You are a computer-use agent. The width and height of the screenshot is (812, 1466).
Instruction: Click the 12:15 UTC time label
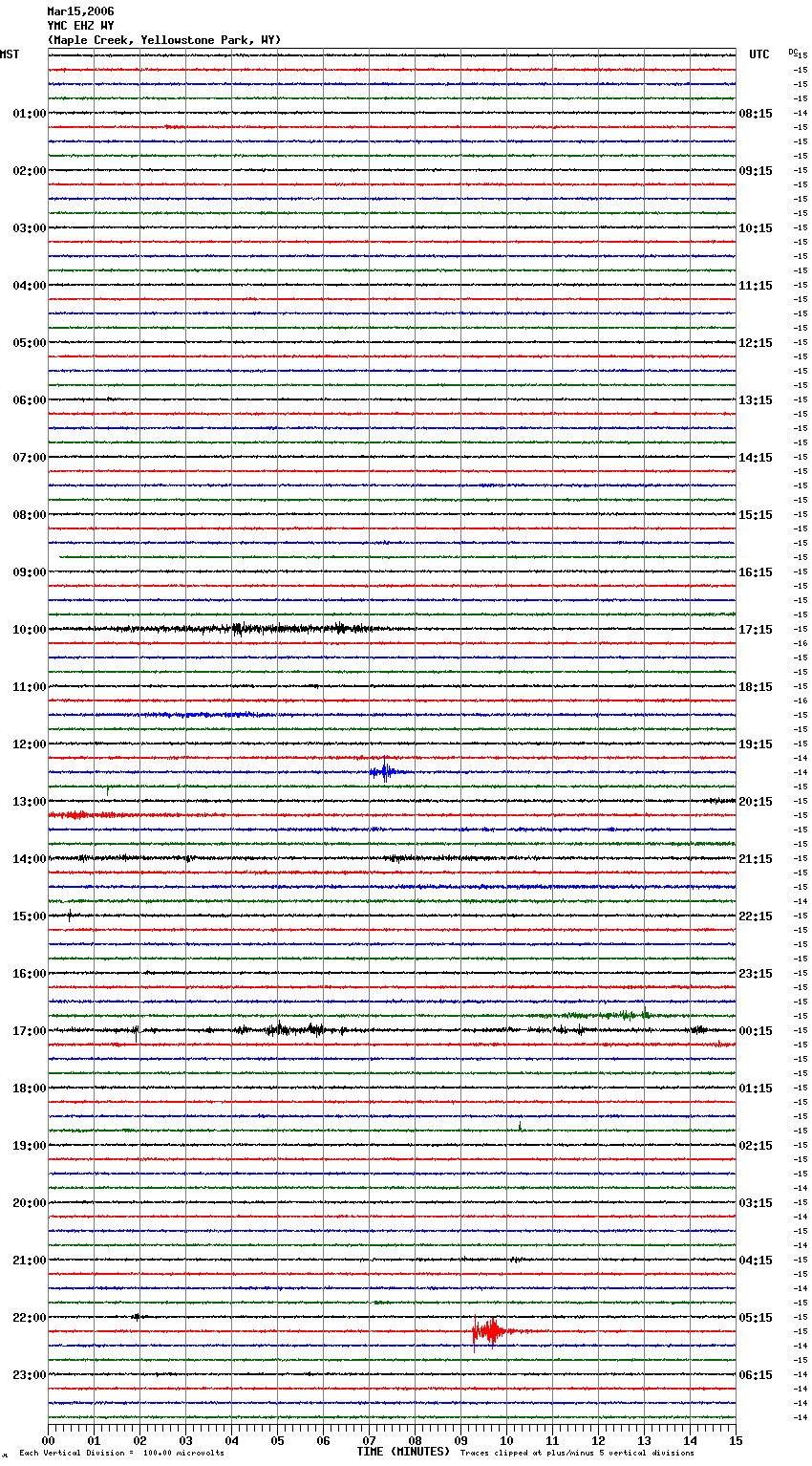[756, 343]
